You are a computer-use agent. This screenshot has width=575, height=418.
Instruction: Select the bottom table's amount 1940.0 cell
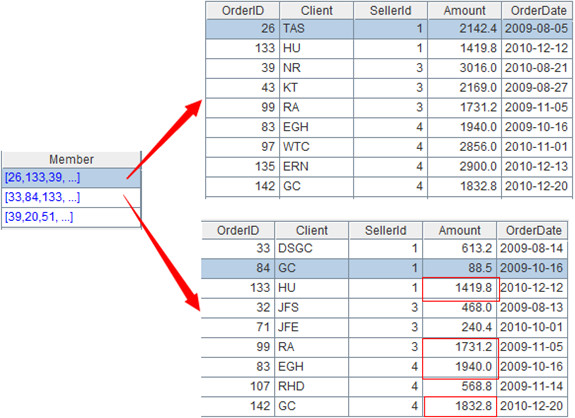459,367
